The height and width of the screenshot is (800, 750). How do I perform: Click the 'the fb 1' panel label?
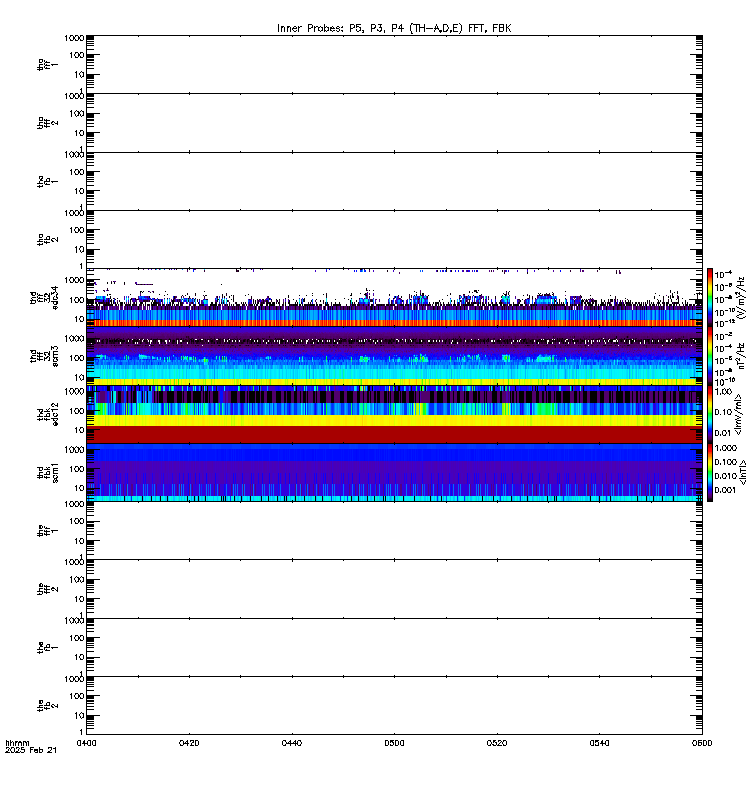point(47,647)
